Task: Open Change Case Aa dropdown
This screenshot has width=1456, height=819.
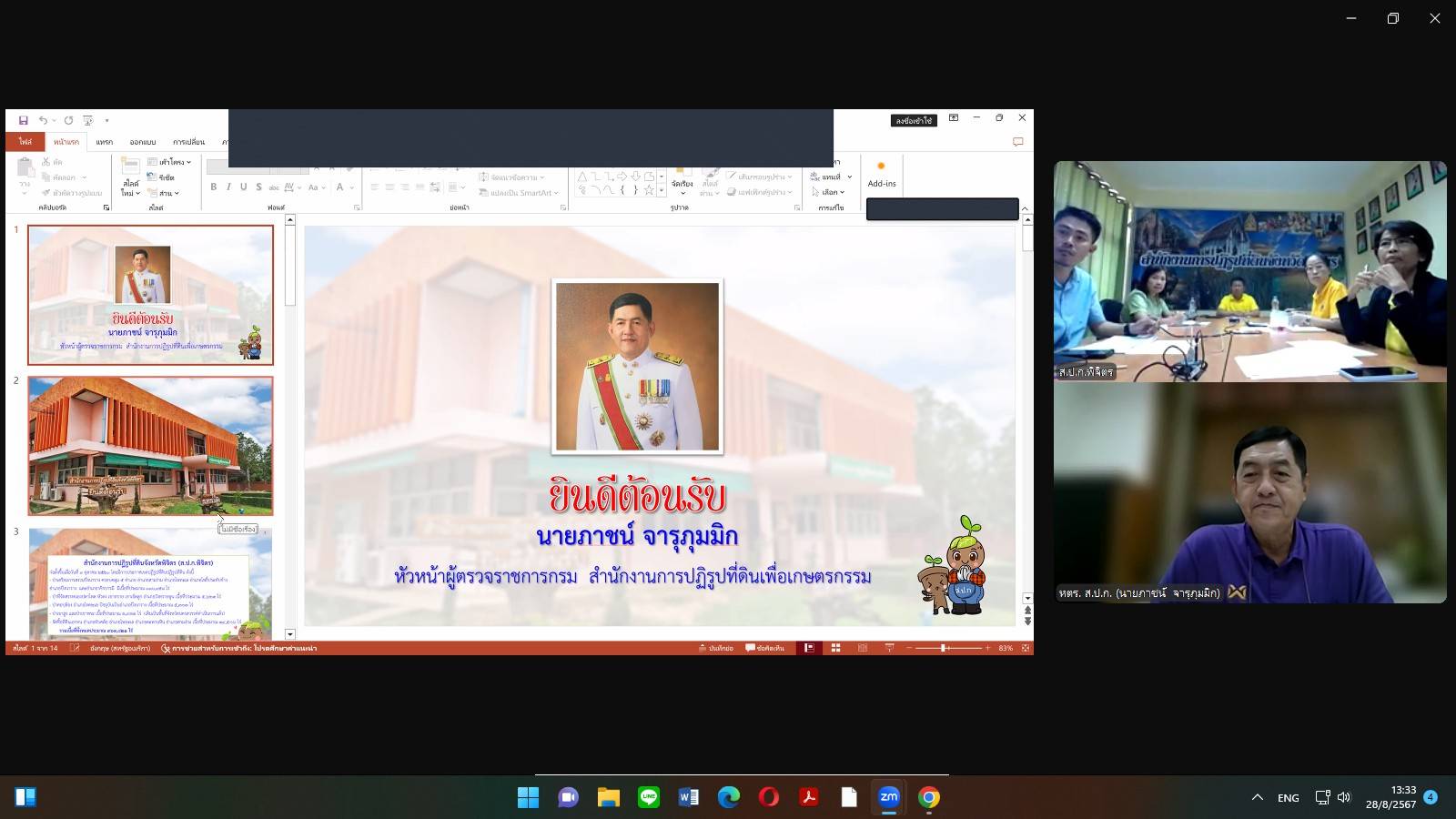Action: pos(317,187)
